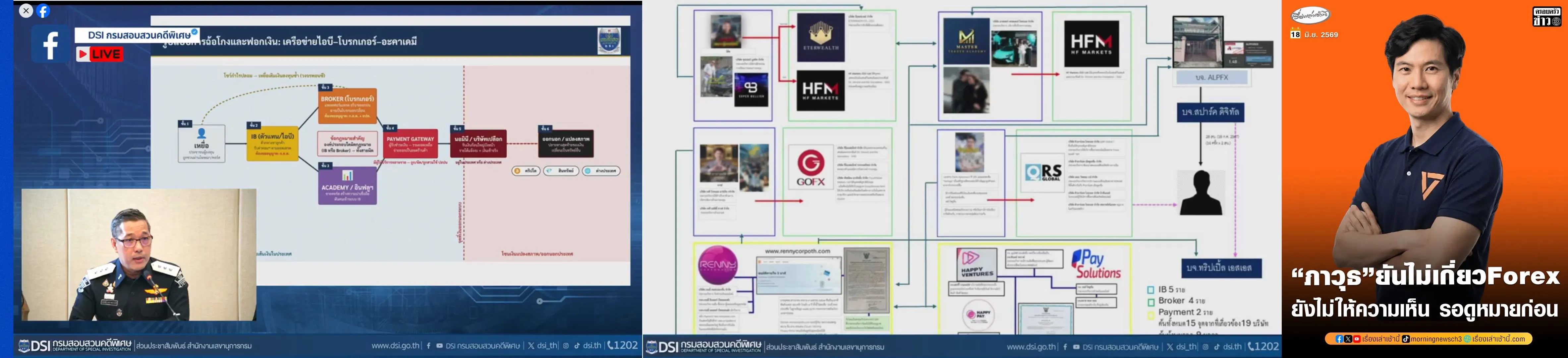The width and height of the screenshot is (1568, 358).
Task: Click the TikTok morningnewsch3 handle
Action: pos(1432,339)
